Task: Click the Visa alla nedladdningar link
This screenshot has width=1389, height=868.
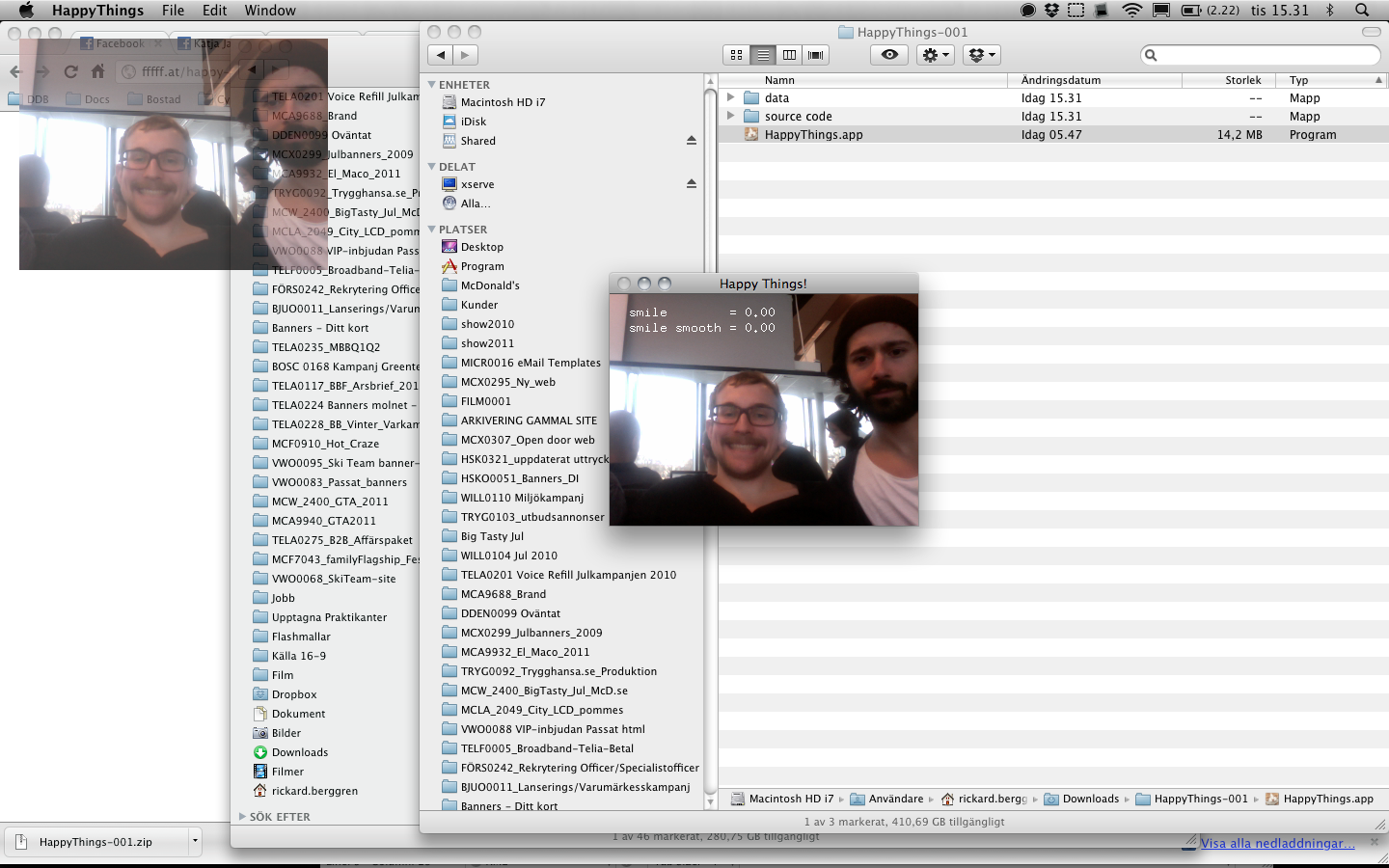Action: (x=1277, y=843)
